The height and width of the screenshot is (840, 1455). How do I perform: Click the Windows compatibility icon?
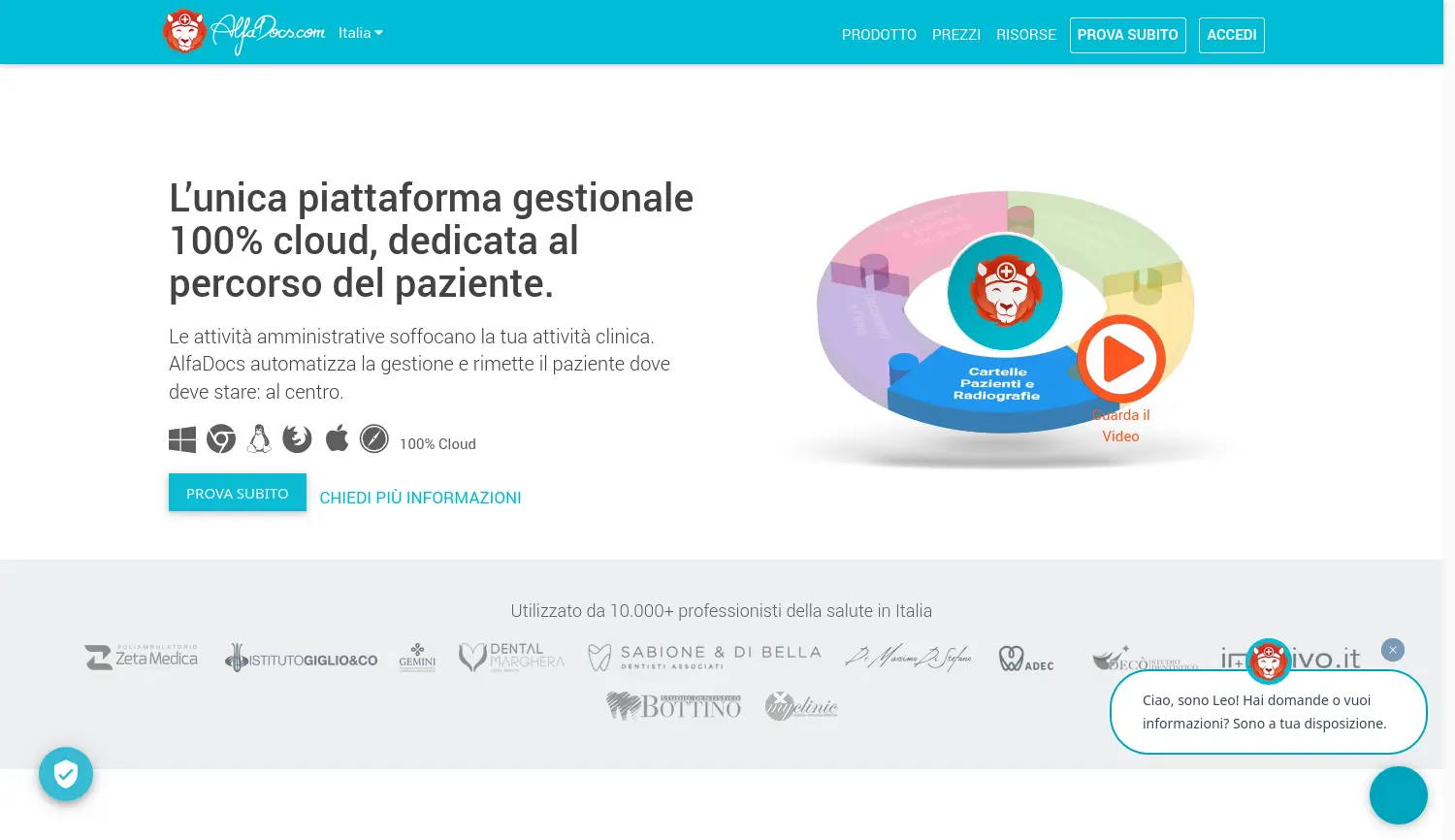(x=181, y=438)
